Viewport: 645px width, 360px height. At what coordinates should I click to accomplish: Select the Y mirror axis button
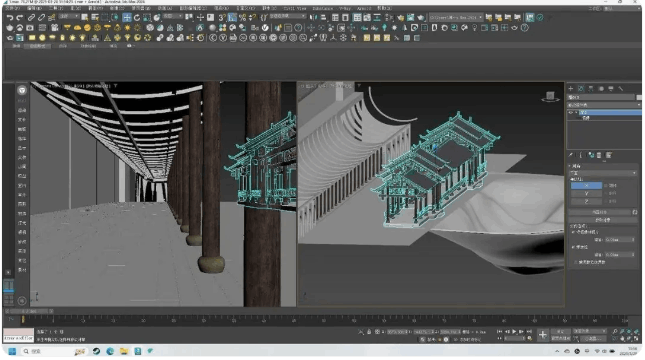click(x=586, y=193)
